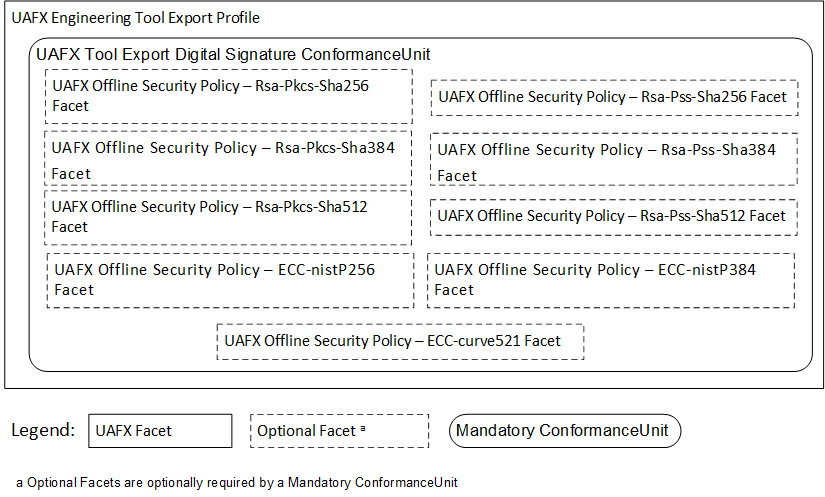Click the ECC-curve521 Facet box

tap(400, 342)
